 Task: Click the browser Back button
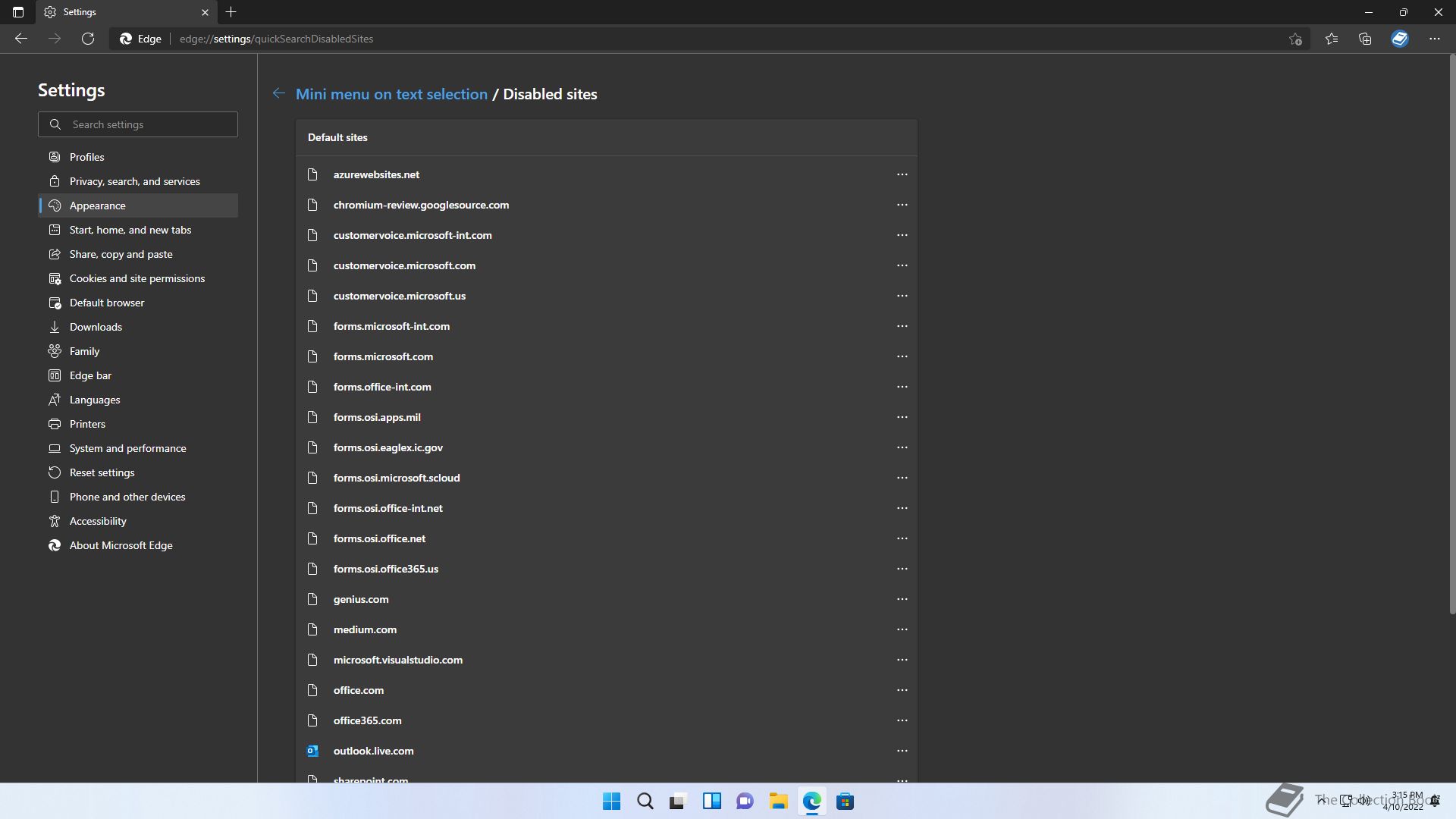coord(21,39)
